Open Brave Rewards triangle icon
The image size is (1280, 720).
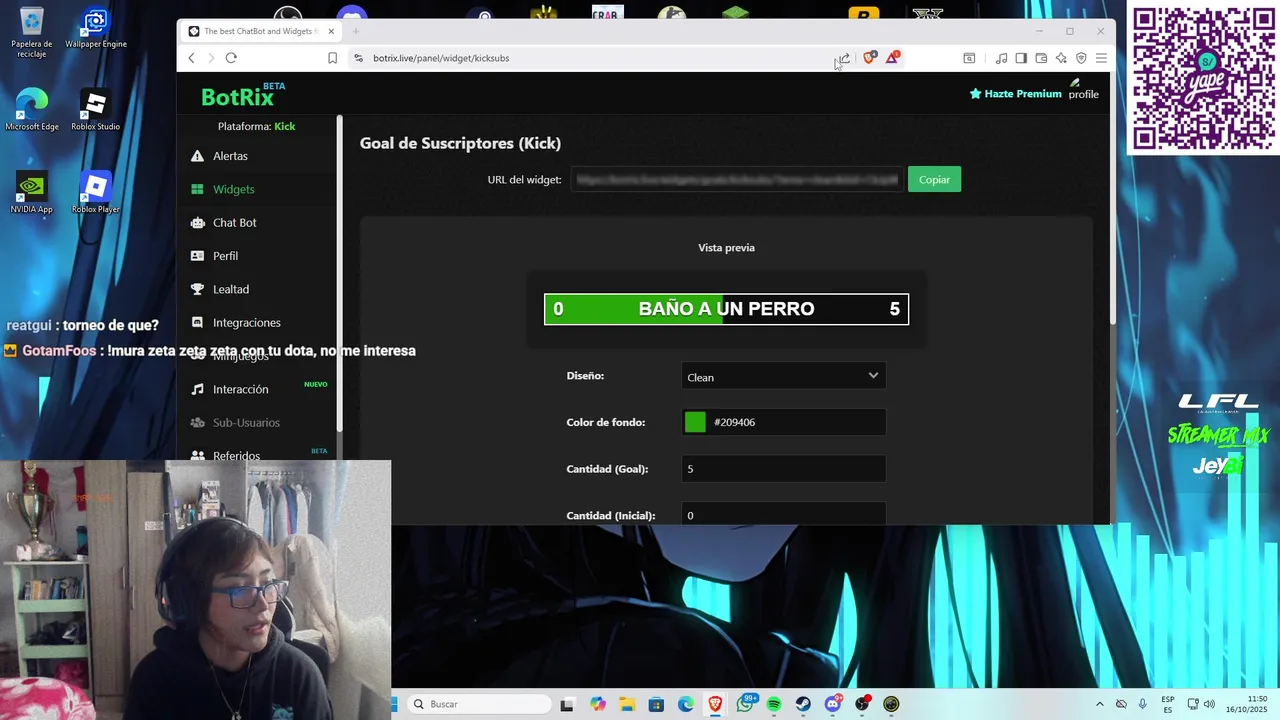click(x=892, y=58)
